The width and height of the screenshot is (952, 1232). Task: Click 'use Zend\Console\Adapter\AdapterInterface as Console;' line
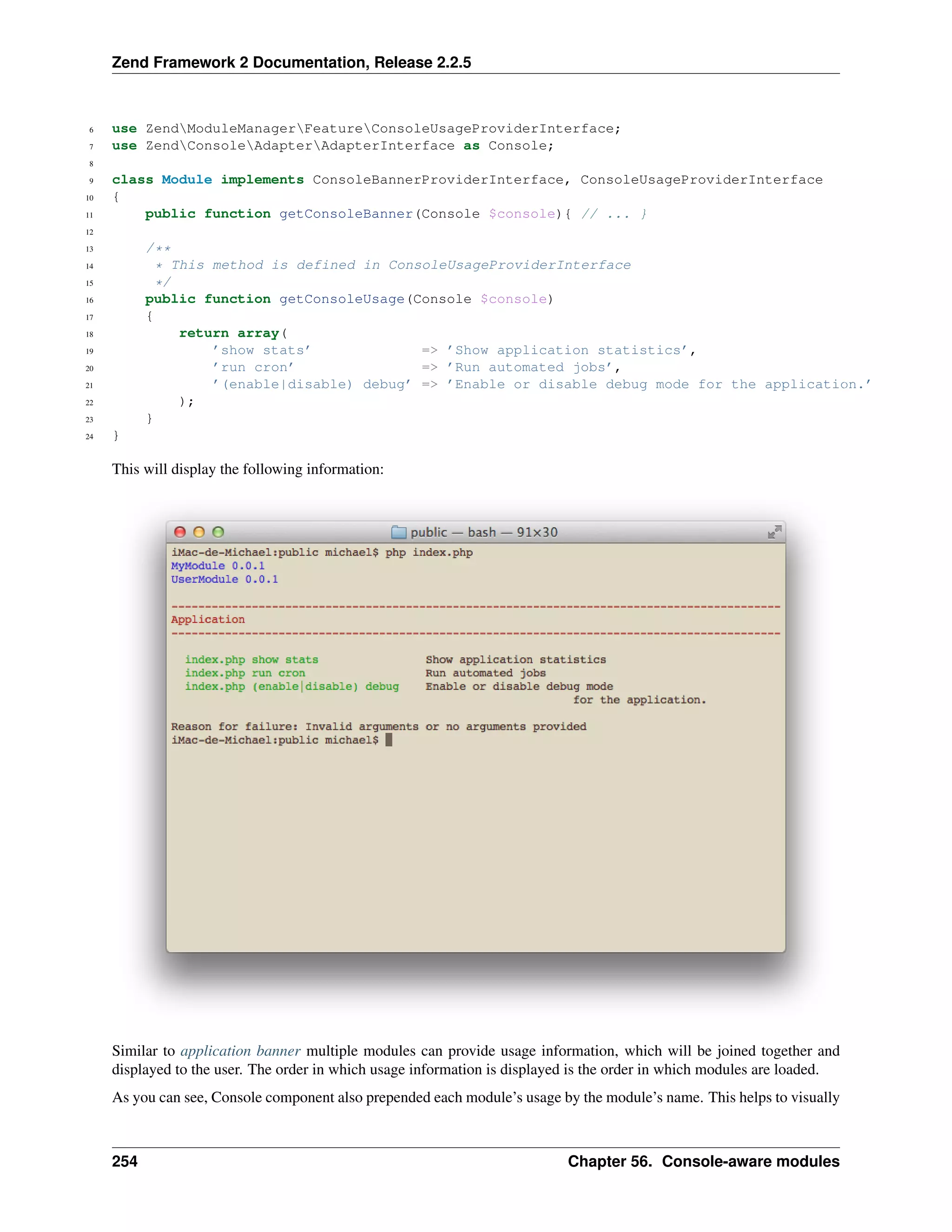pos(333,146)
